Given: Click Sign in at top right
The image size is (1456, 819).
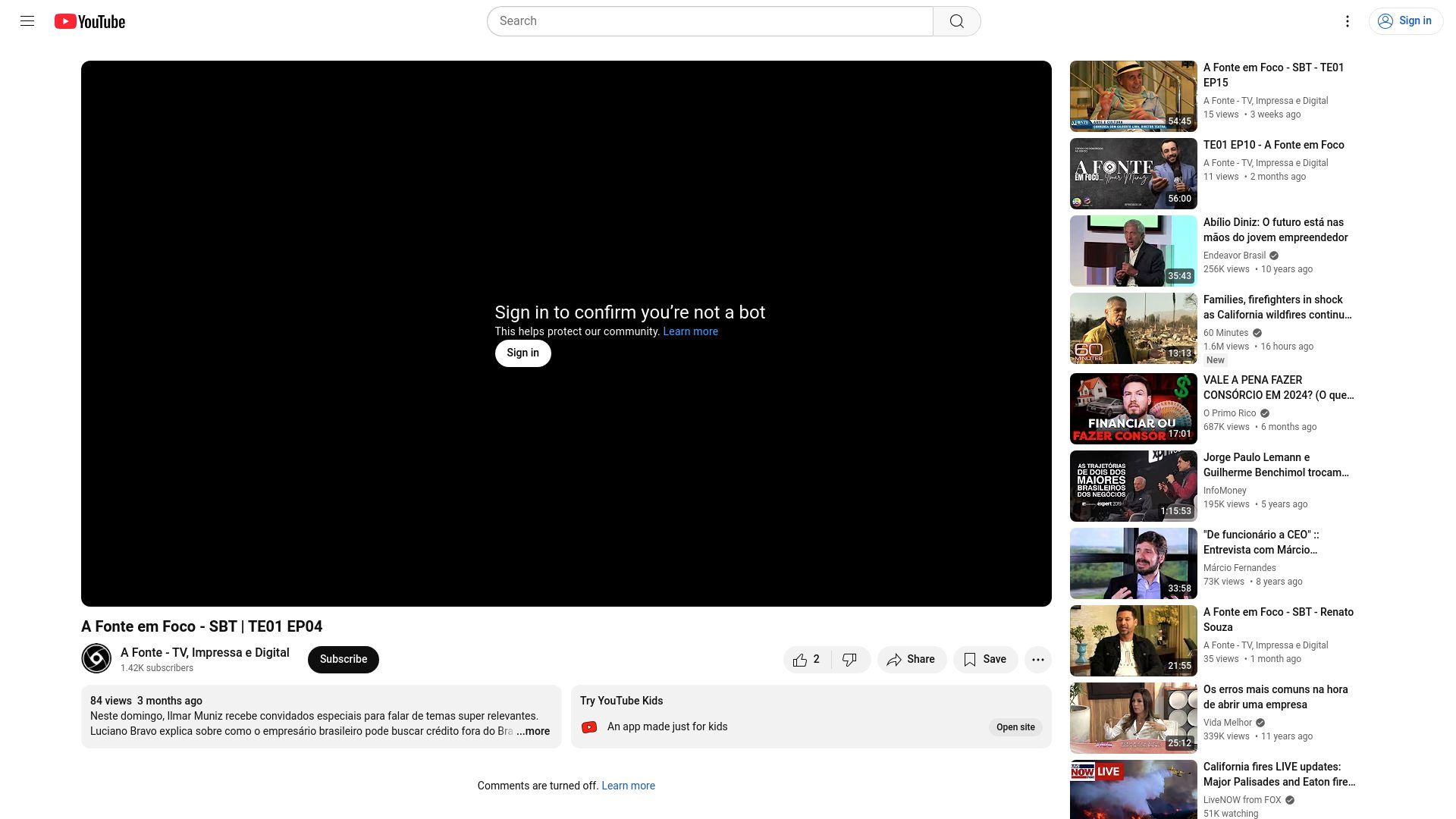Looking at the screenshot, I should coord(1405,21).
